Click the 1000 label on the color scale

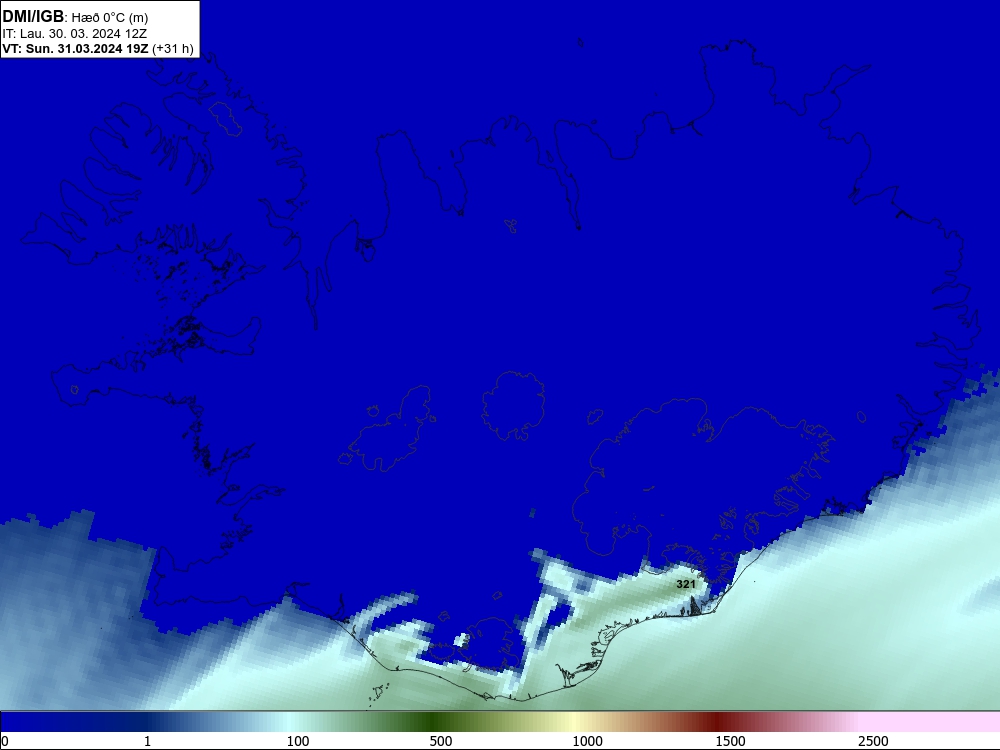coord(587,741)
